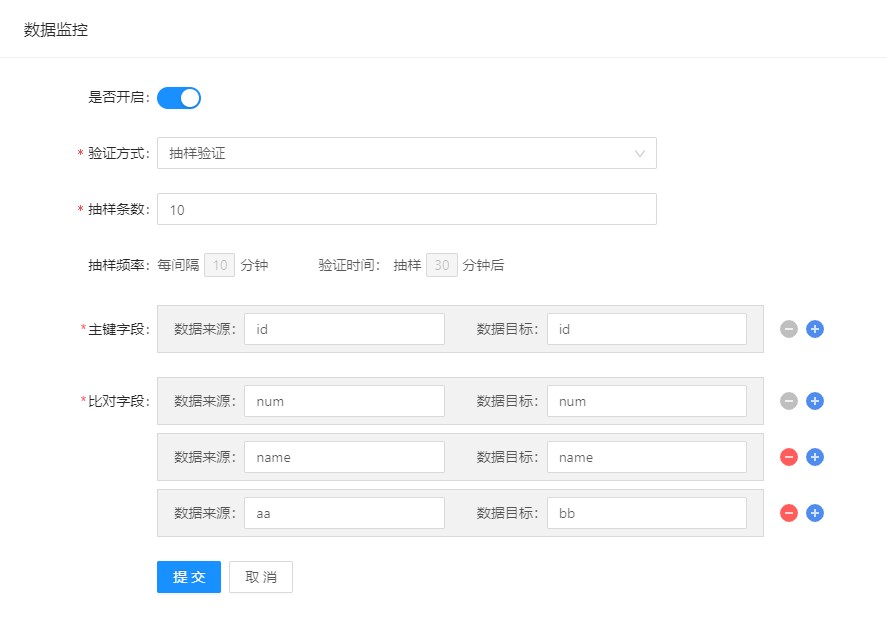Click the gray minus icon beside the id row
Screen dimensions: 887x618
(789, 329)
